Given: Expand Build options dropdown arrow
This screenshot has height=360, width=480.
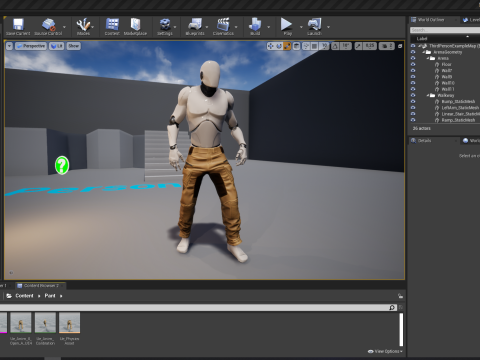Looking at the screenshot, I should click(x=269, y=27).
